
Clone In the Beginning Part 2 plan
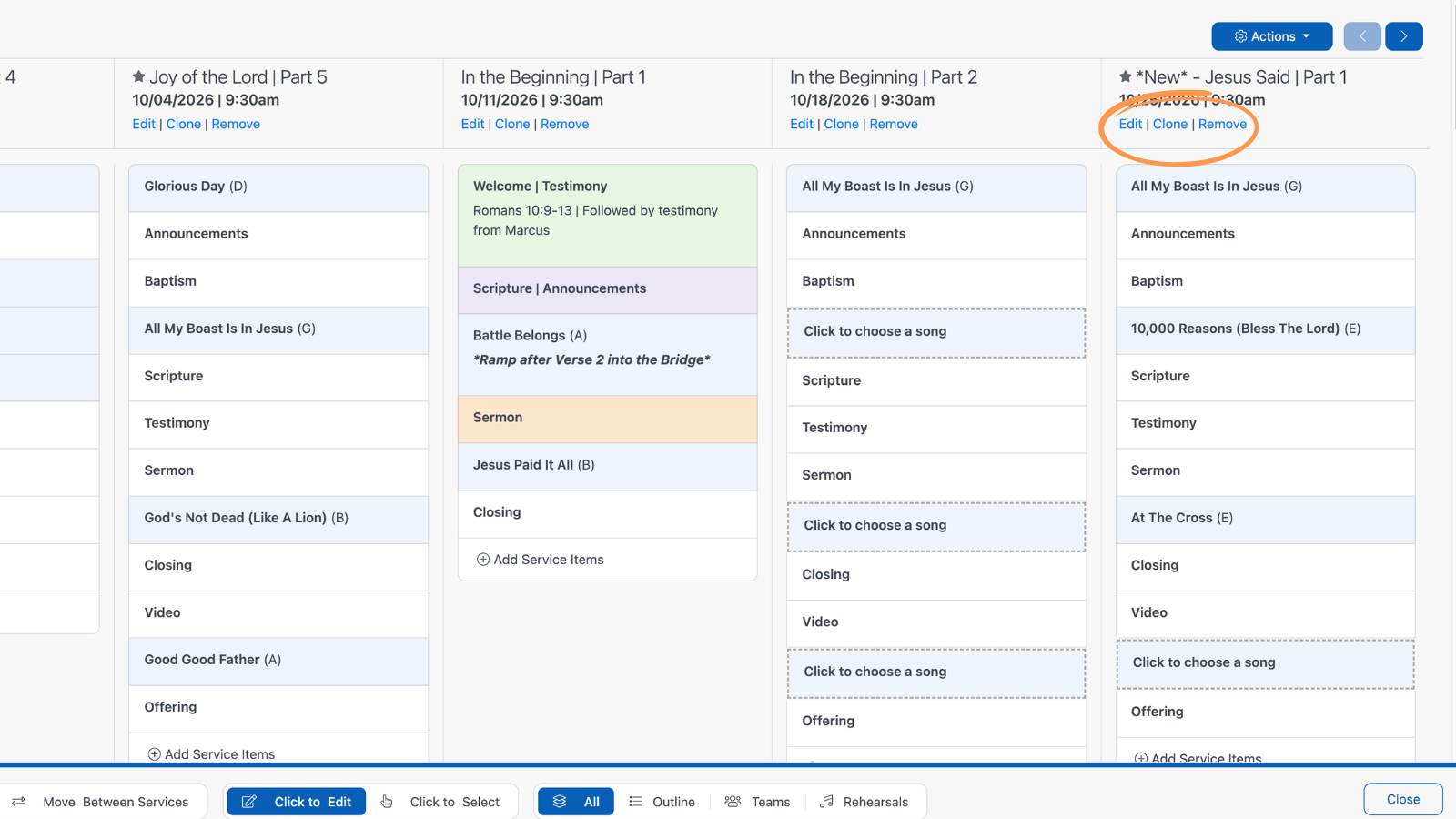click(x=842, y=124)
